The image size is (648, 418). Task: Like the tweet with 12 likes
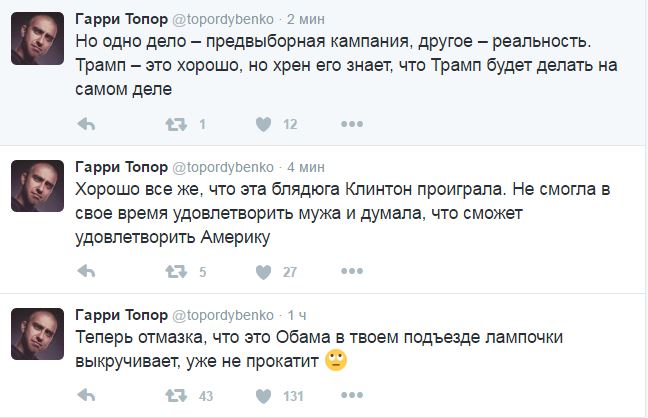[264, 124]
